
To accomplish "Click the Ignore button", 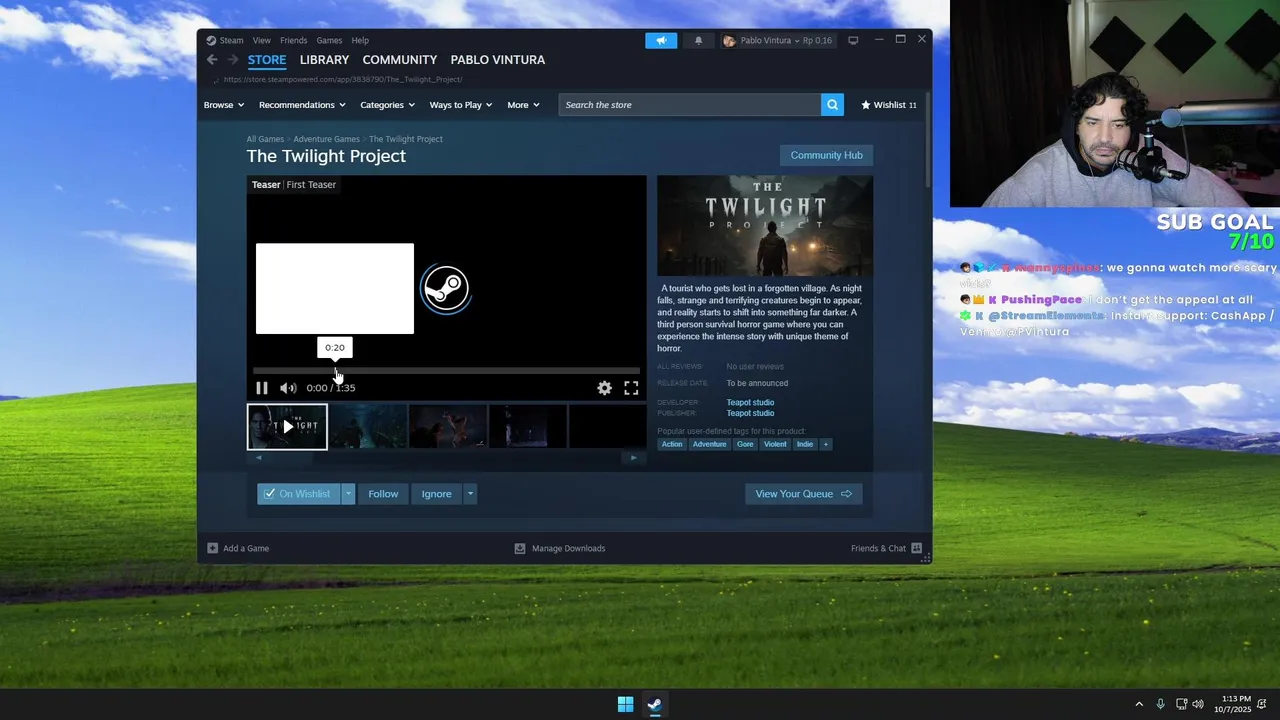I will pyautogui.click(x=436, y=494).
